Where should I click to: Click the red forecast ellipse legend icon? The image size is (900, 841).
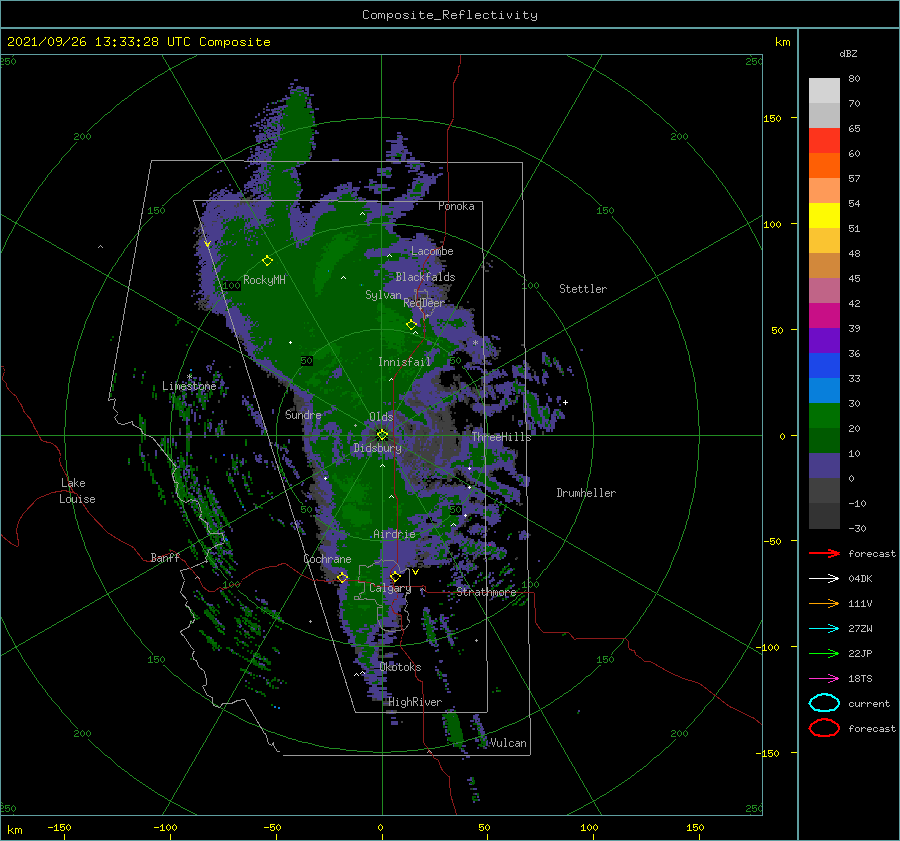coord(824,728)
